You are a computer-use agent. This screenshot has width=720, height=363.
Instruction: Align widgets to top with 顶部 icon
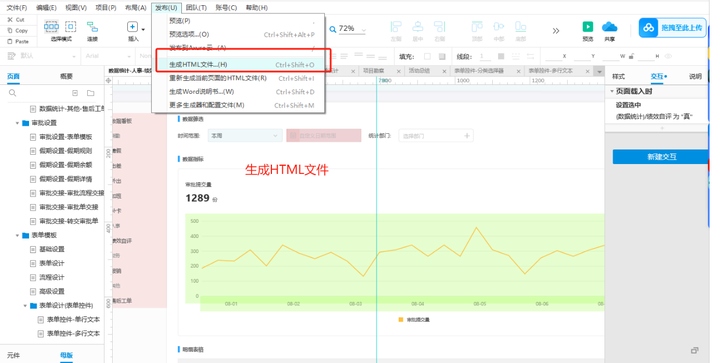tap(477, 27)
